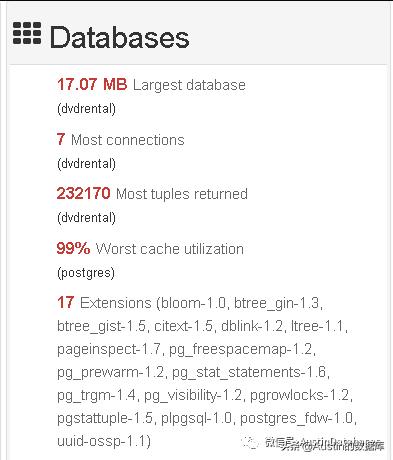Click the Extensions label text
Screen dimensions: 393x460
[x=116, y=303]
